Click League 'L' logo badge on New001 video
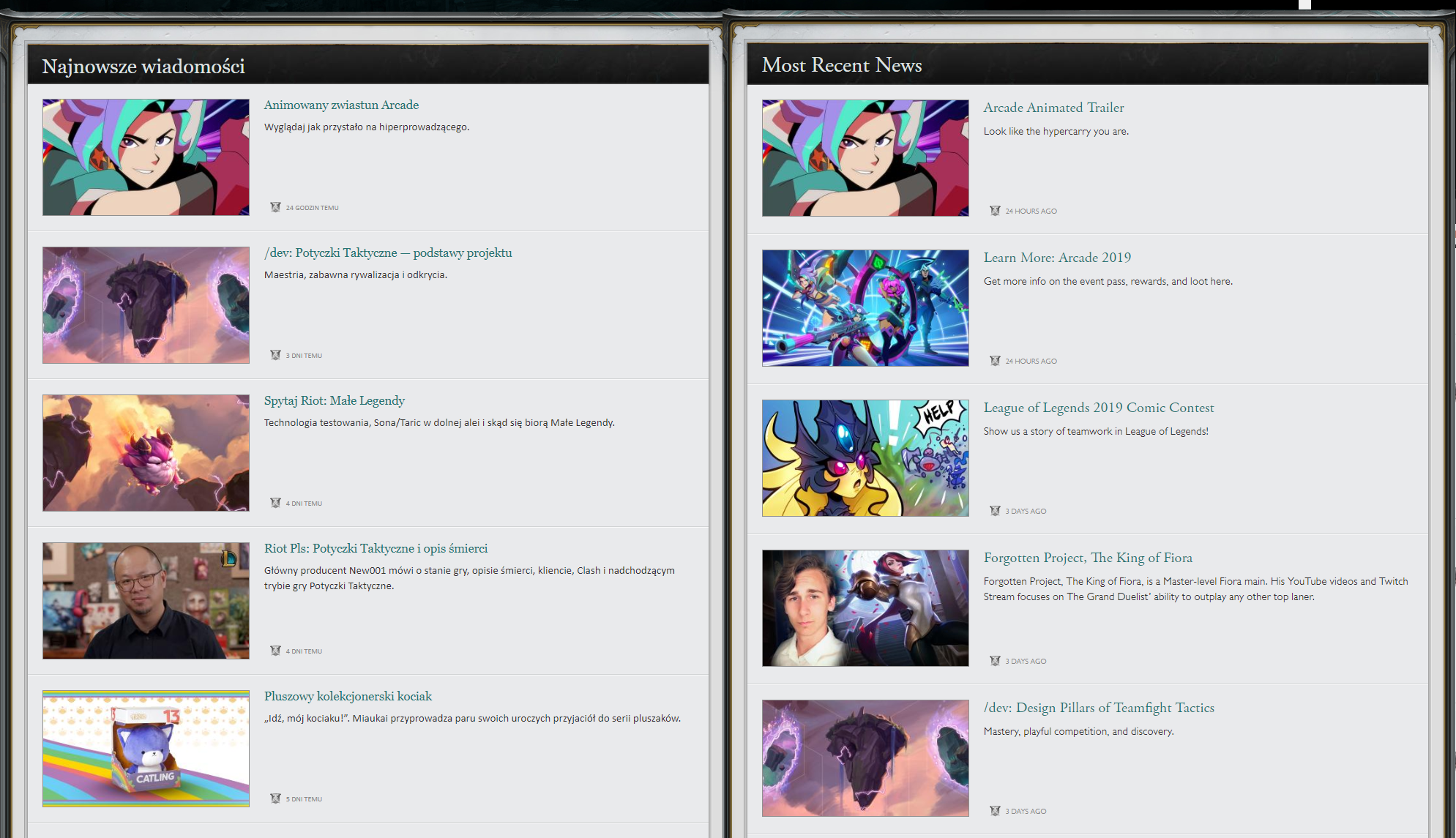Viewport: 1456px width, 838px height. point(229,559)
